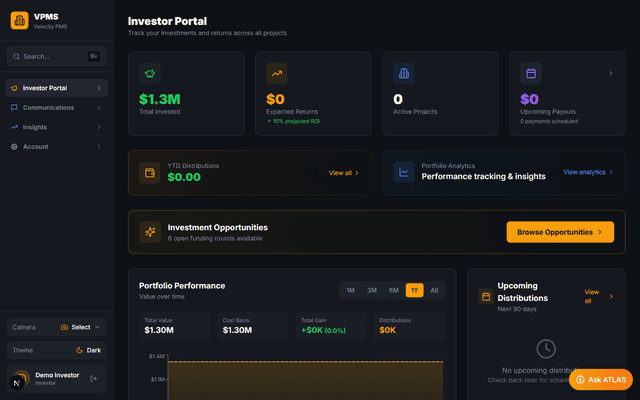Click the VPMS building logo icon

pos(19,20)
